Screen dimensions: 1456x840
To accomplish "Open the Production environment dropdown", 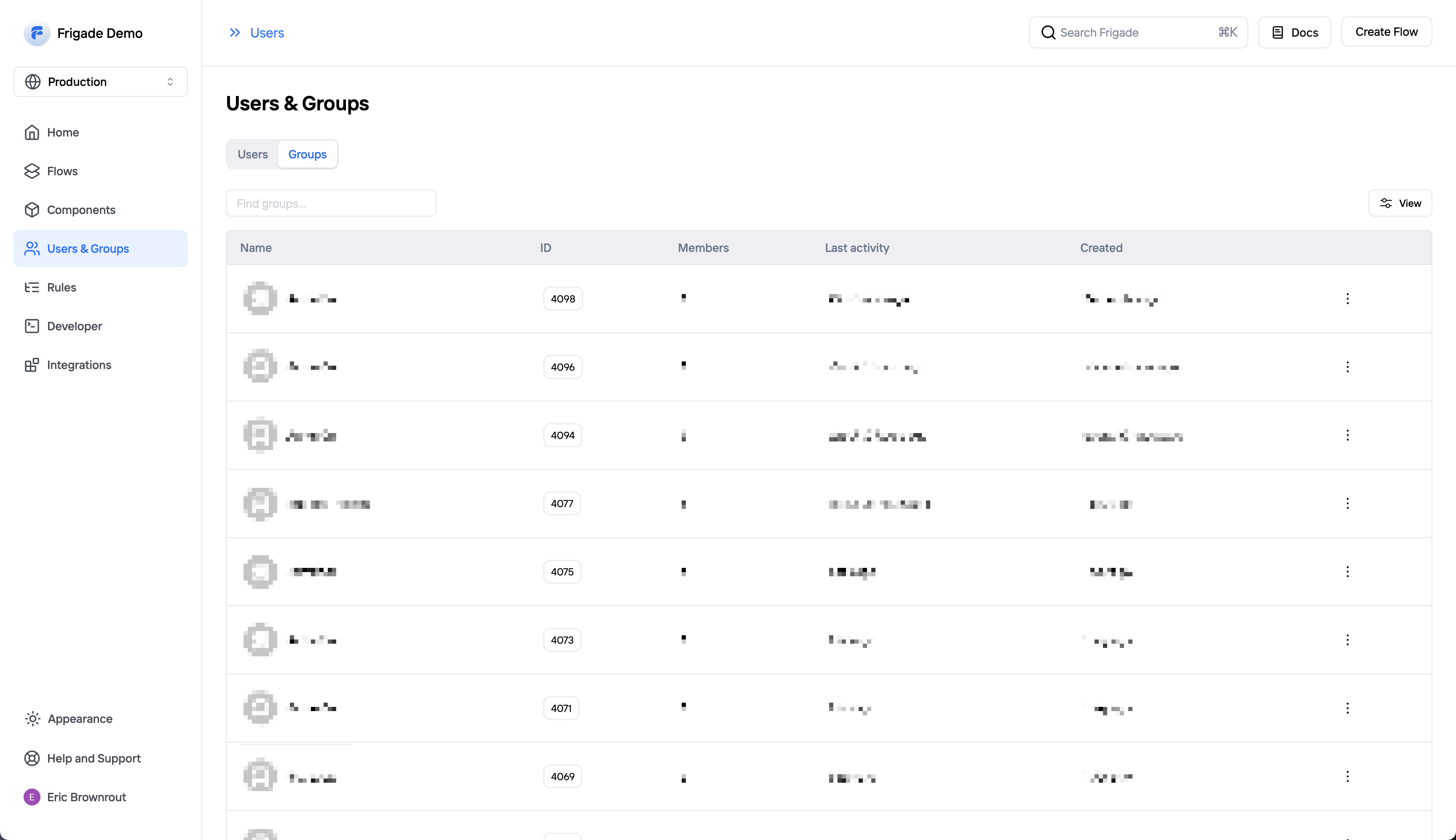I will pos(100,82).
